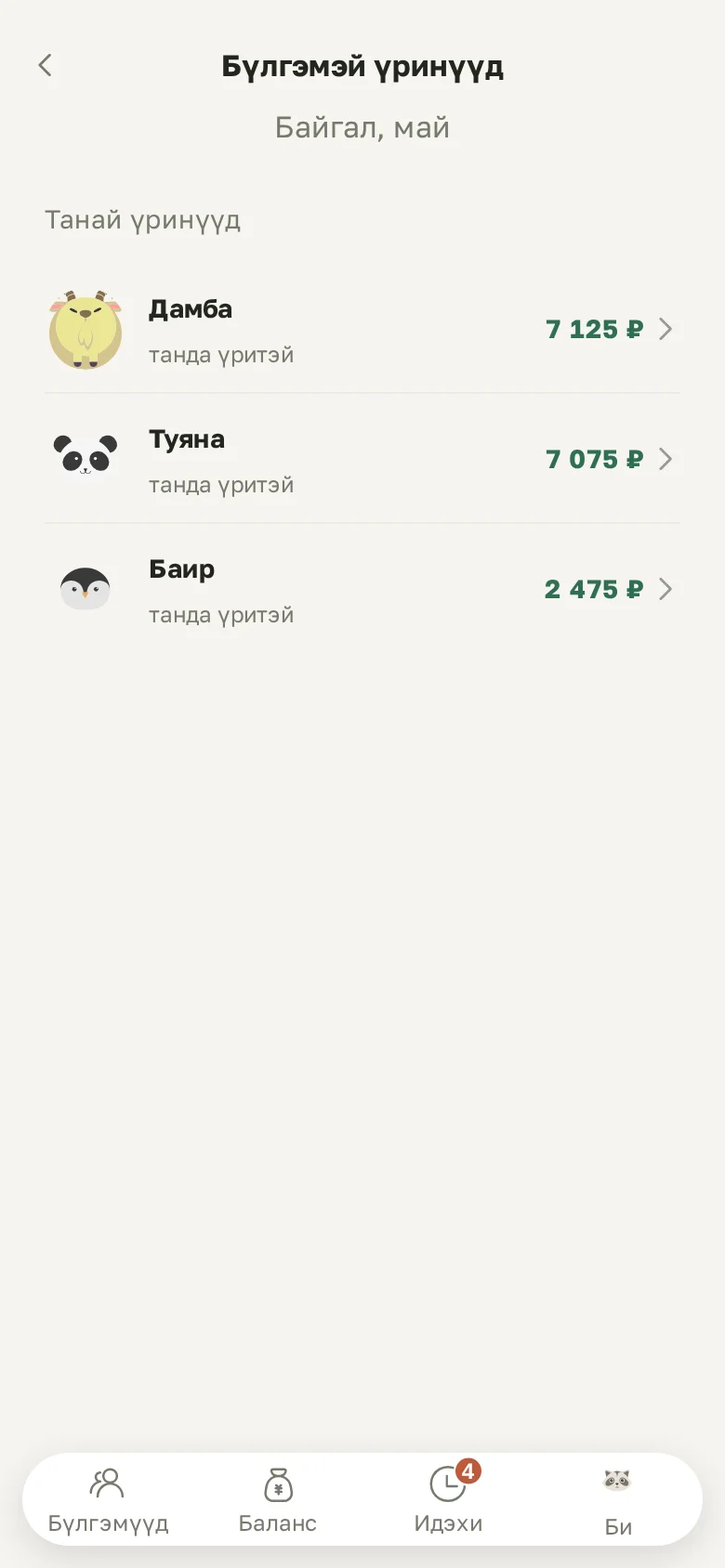The width and height of the screenshot is (725, 1568).
Task: Expand Туяна debt with chevron
Action: [666, 459]
